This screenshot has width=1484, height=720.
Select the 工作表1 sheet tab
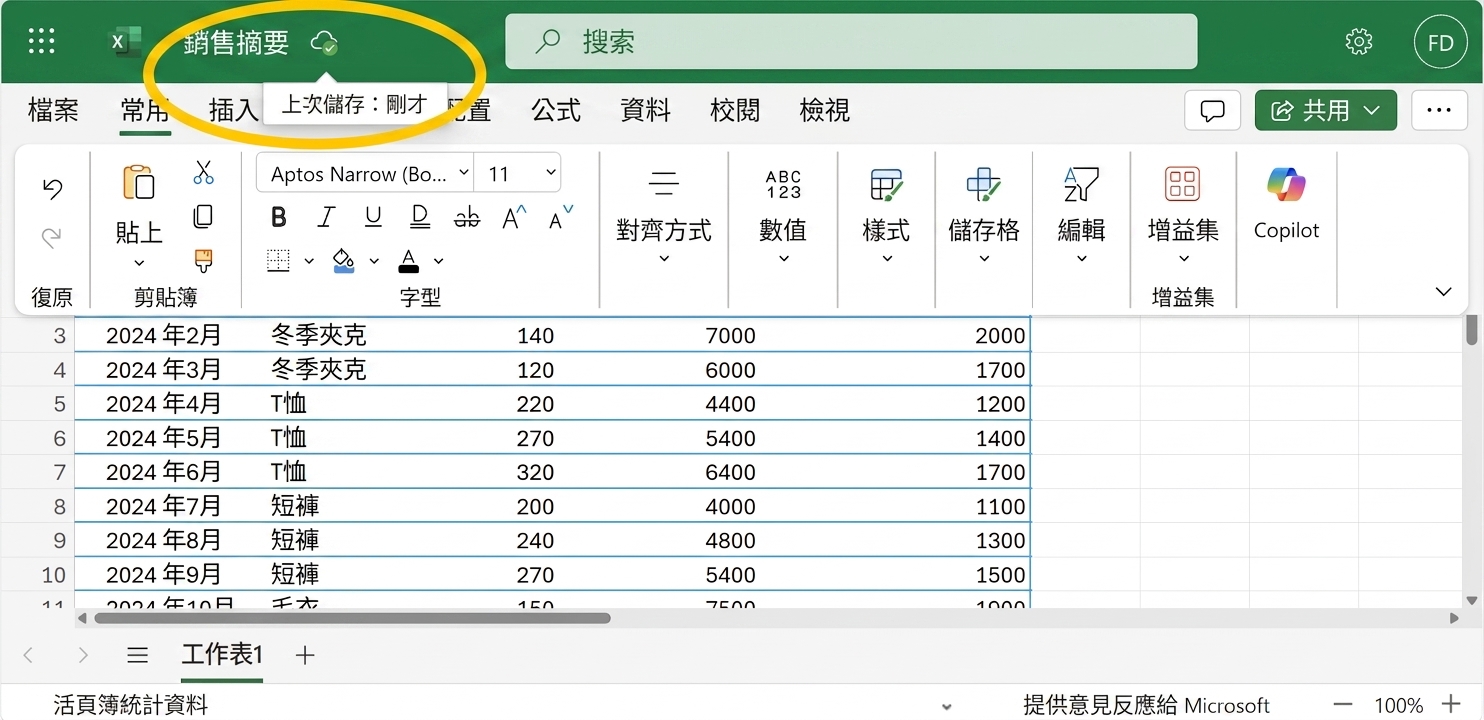pyautogui.click(x=222, y=656)
